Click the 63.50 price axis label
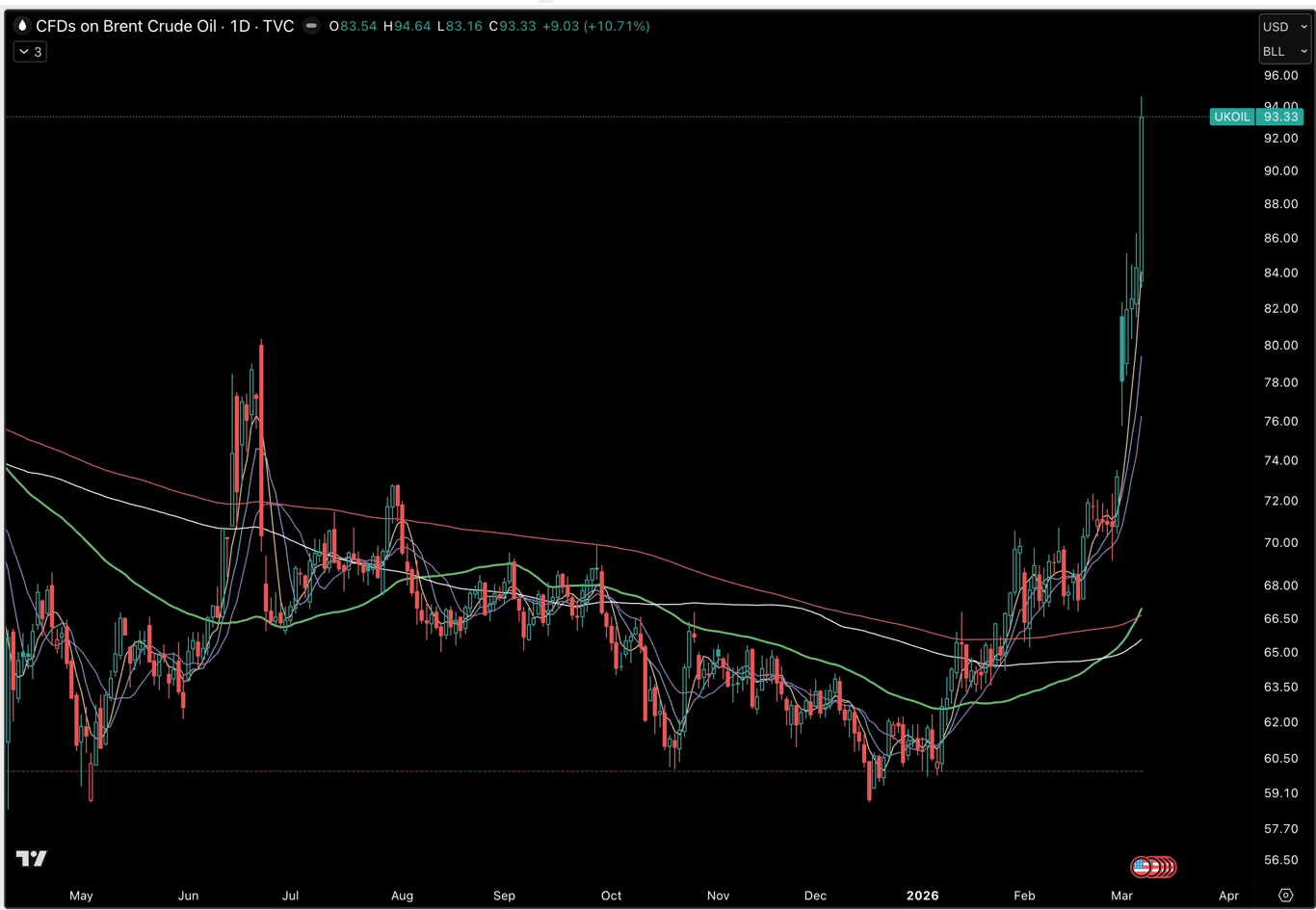 1281,687
